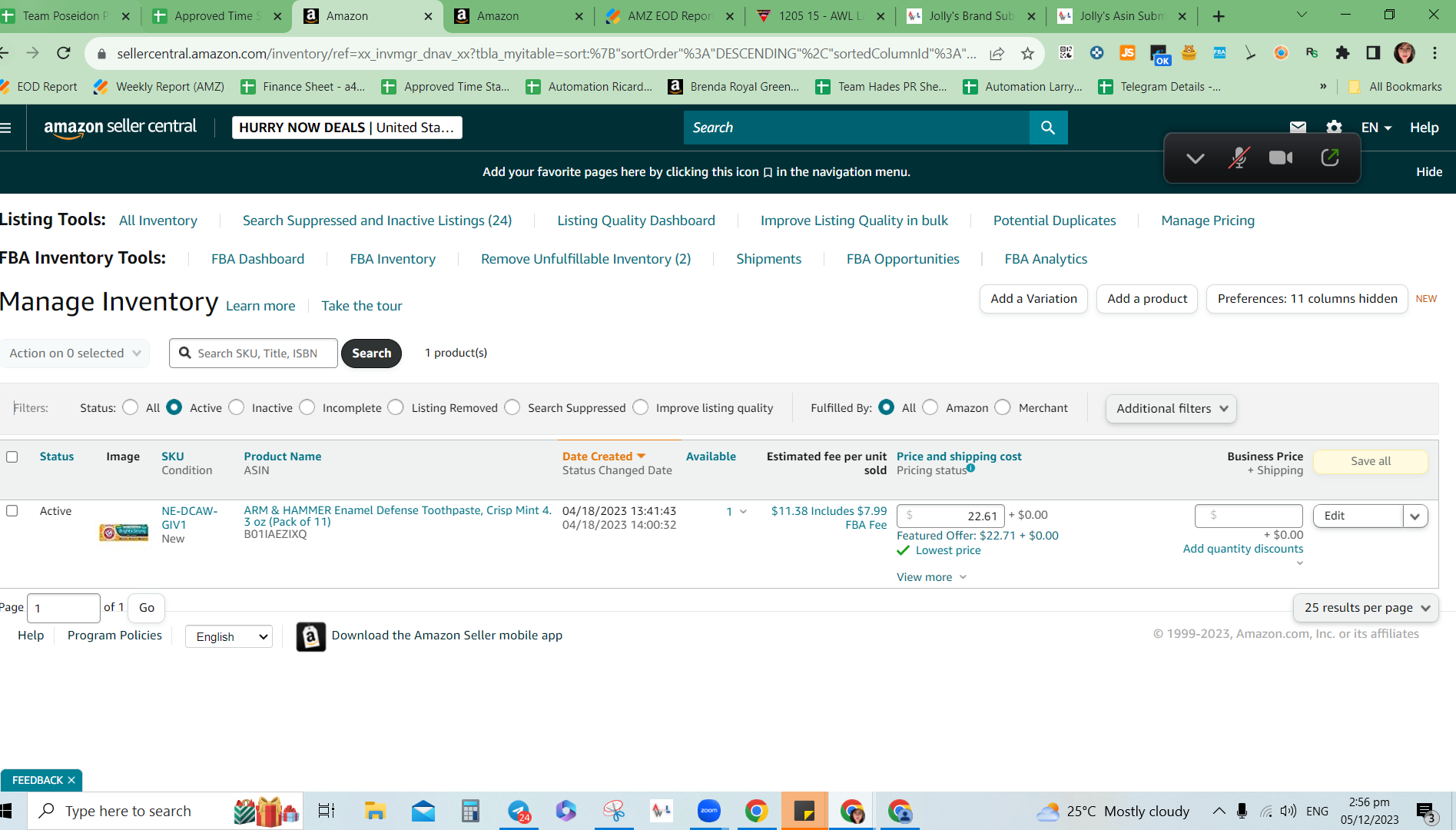Toggle the Chrome side panel
This screenshot has height=830, width=1456.
click(1373, 52)
